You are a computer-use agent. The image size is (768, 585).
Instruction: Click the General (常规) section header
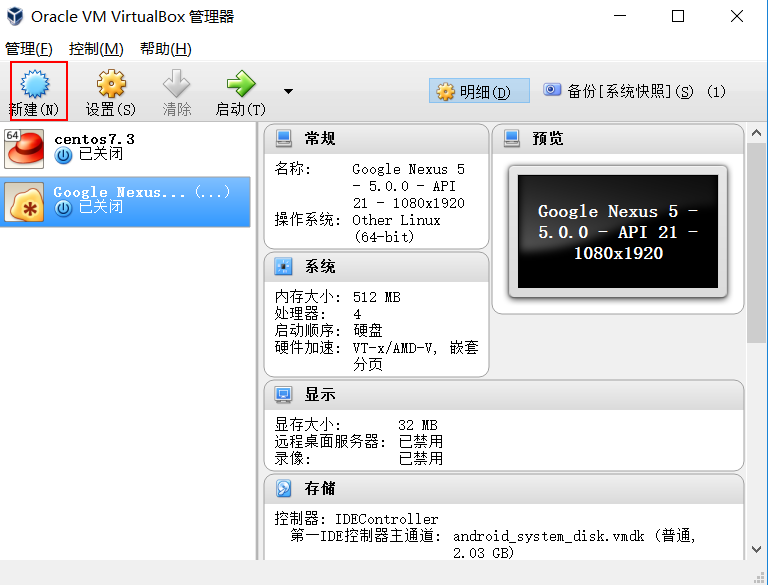click(376, 139)
